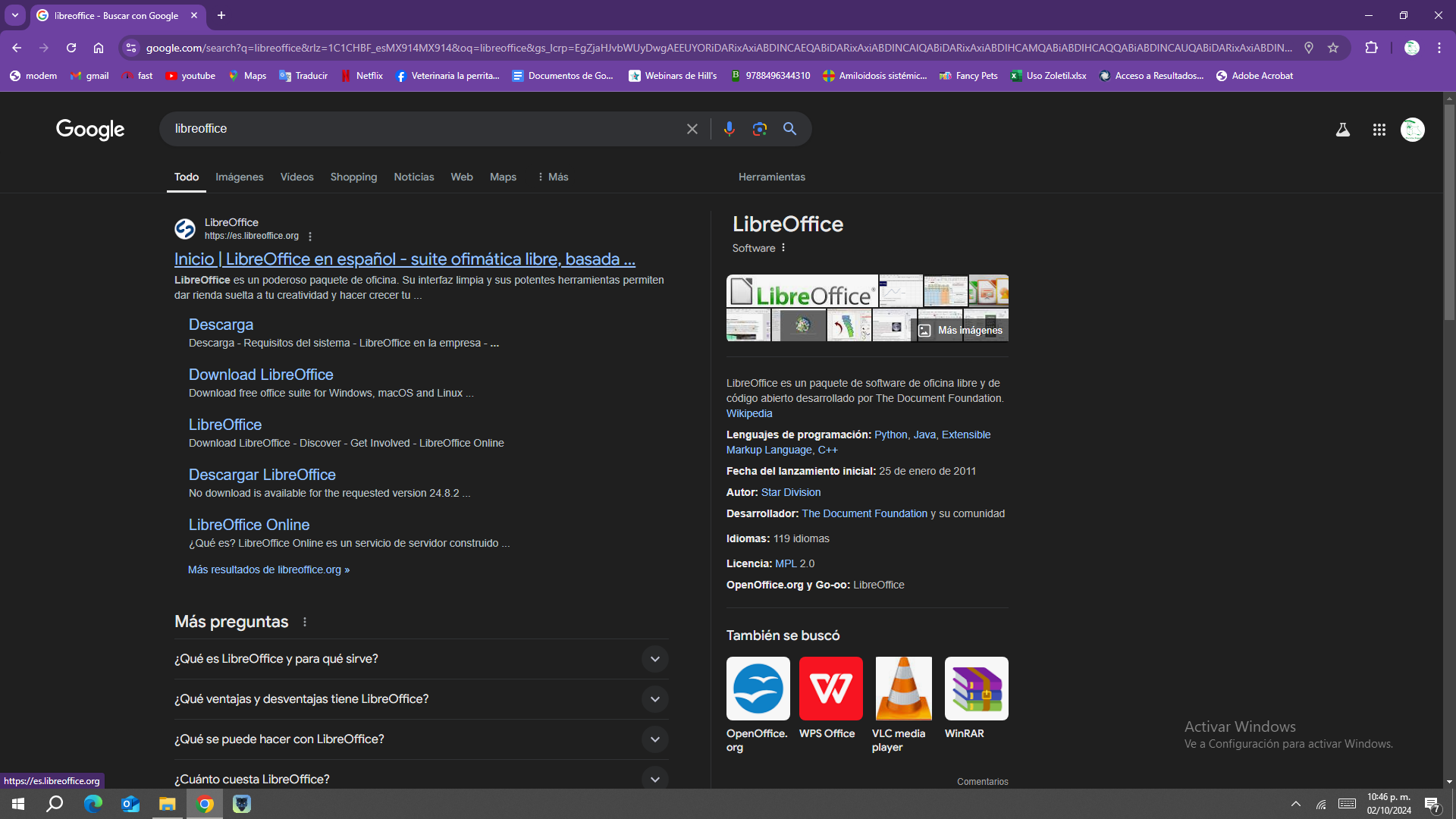
Task: Switch to Maps search tab
Action: click(503, 177)
